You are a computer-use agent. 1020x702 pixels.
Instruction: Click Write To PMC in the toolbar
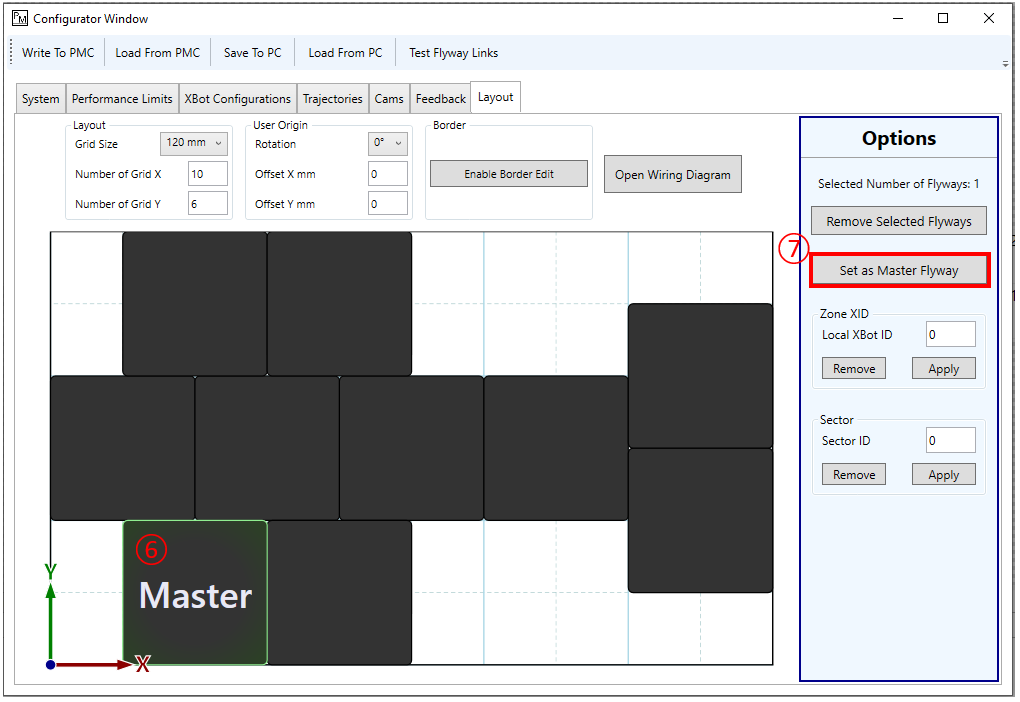tap(56, 52)
